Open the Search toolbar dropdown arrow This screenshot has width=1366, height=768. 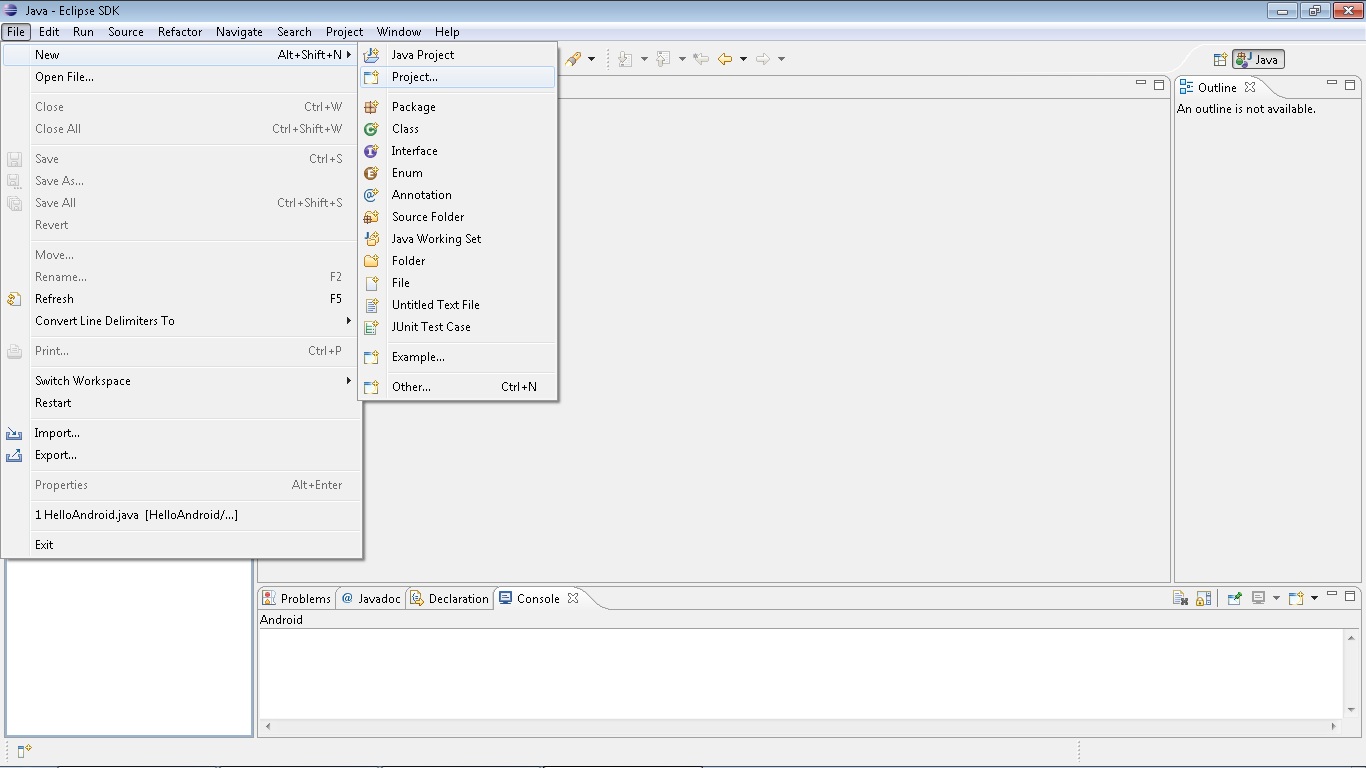[591, 59]
